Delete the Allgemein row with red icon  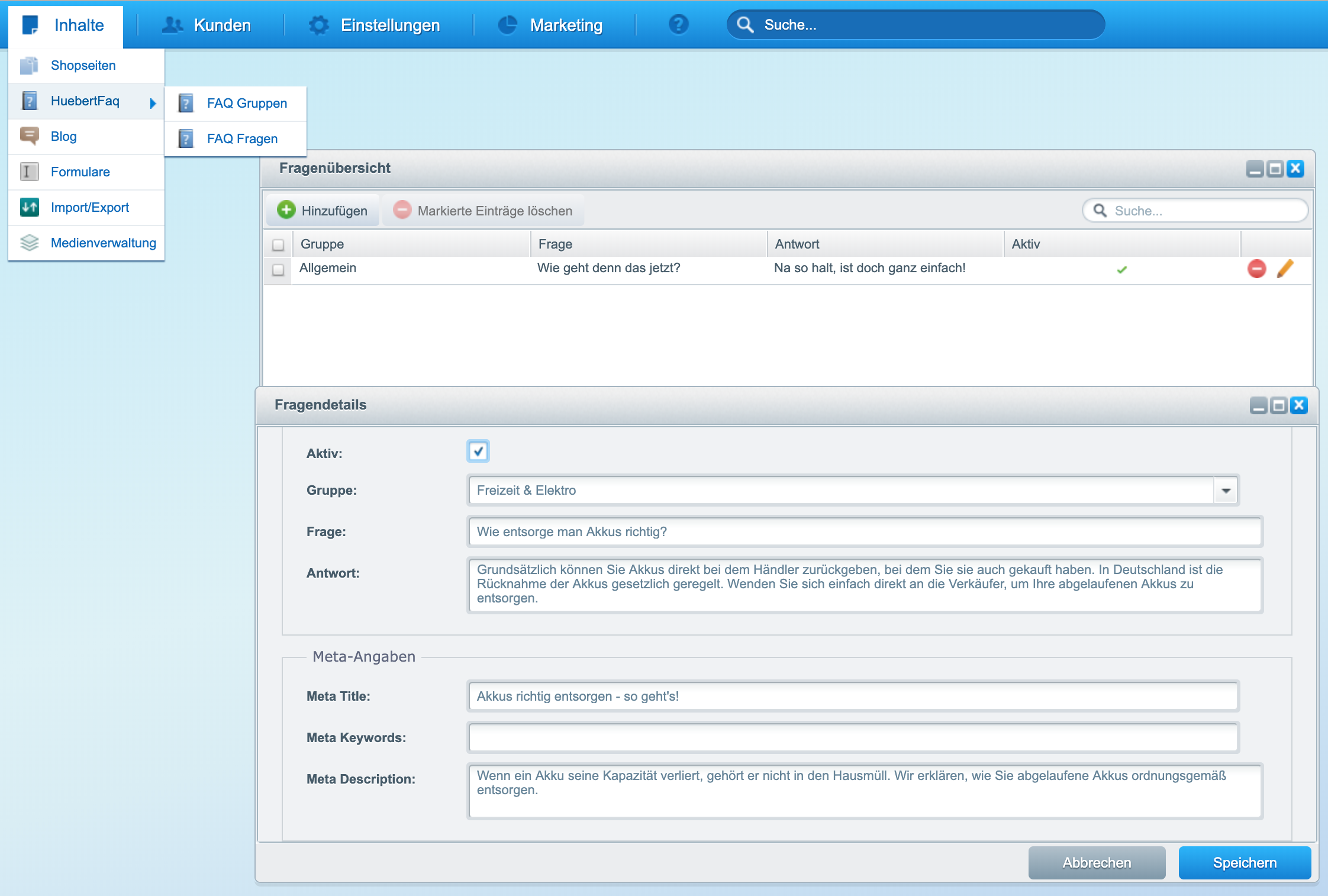pyautogui.click(x=1256, y=269)
